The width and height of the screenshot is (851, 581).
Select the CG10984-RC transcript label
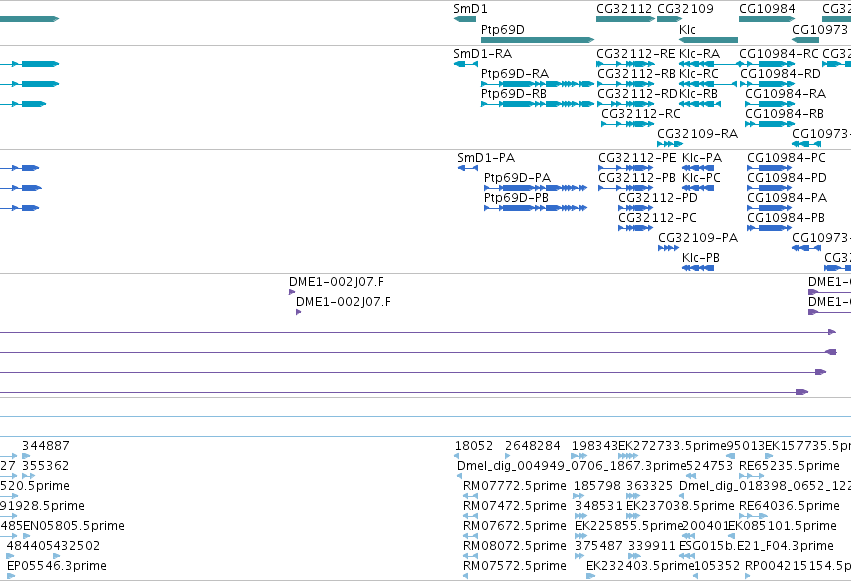pos(779,54)
